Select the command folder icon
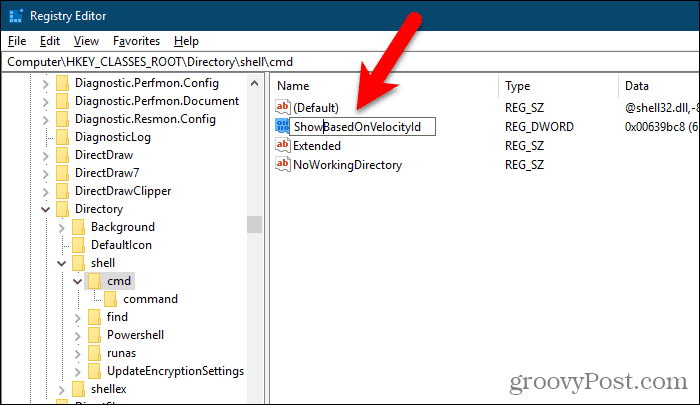Viewport: 700px width, 405px height. click(x=111, y=299)
